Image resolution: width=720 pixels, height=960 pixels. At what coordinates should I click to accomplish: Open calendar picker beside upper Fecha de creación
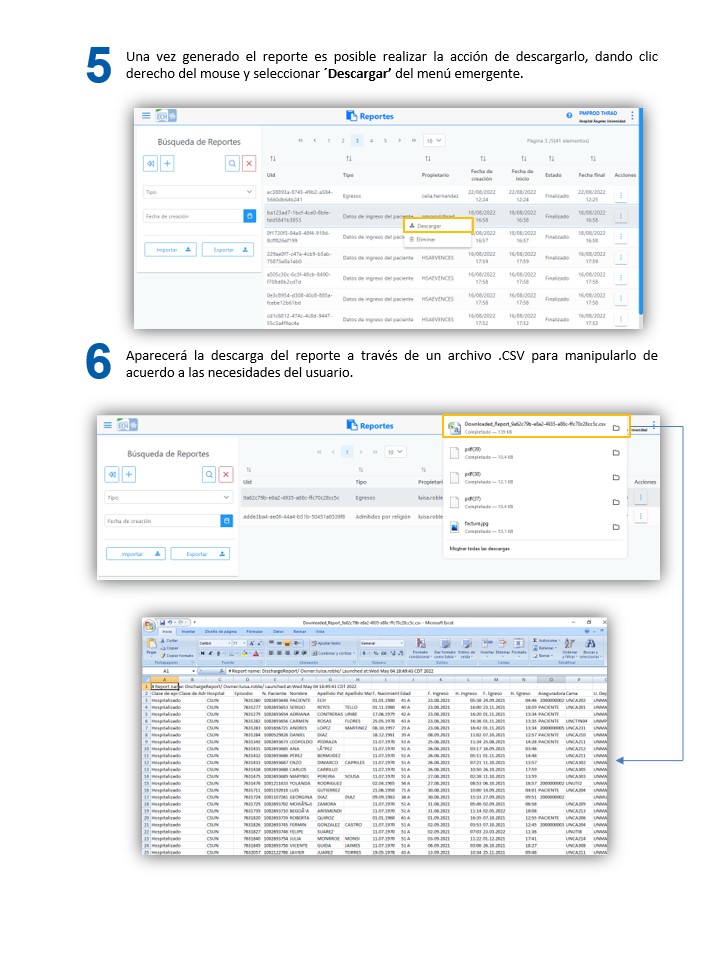tap(249, 215)
